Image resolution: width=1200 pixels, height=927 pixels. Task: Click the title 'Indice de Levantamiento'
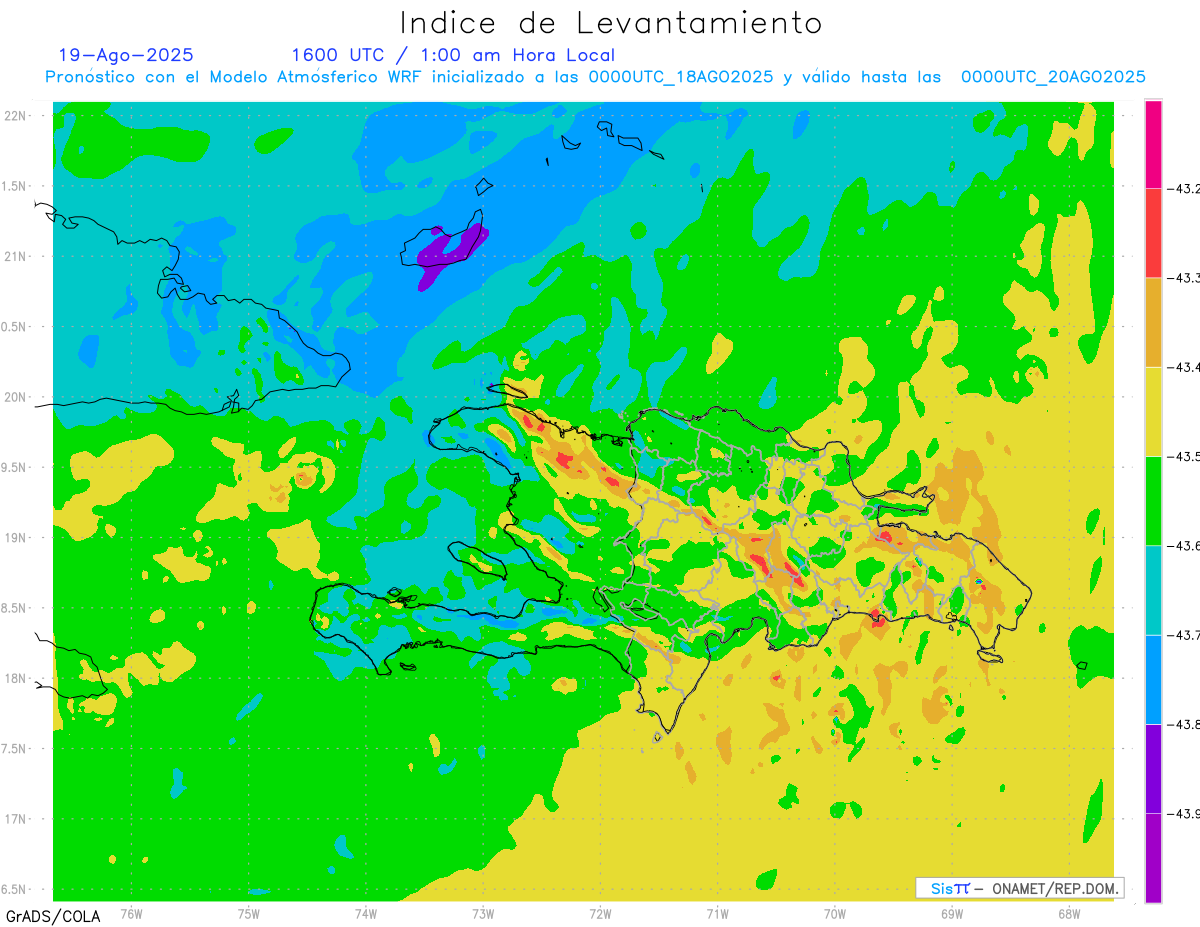click(x=611, y=23)
